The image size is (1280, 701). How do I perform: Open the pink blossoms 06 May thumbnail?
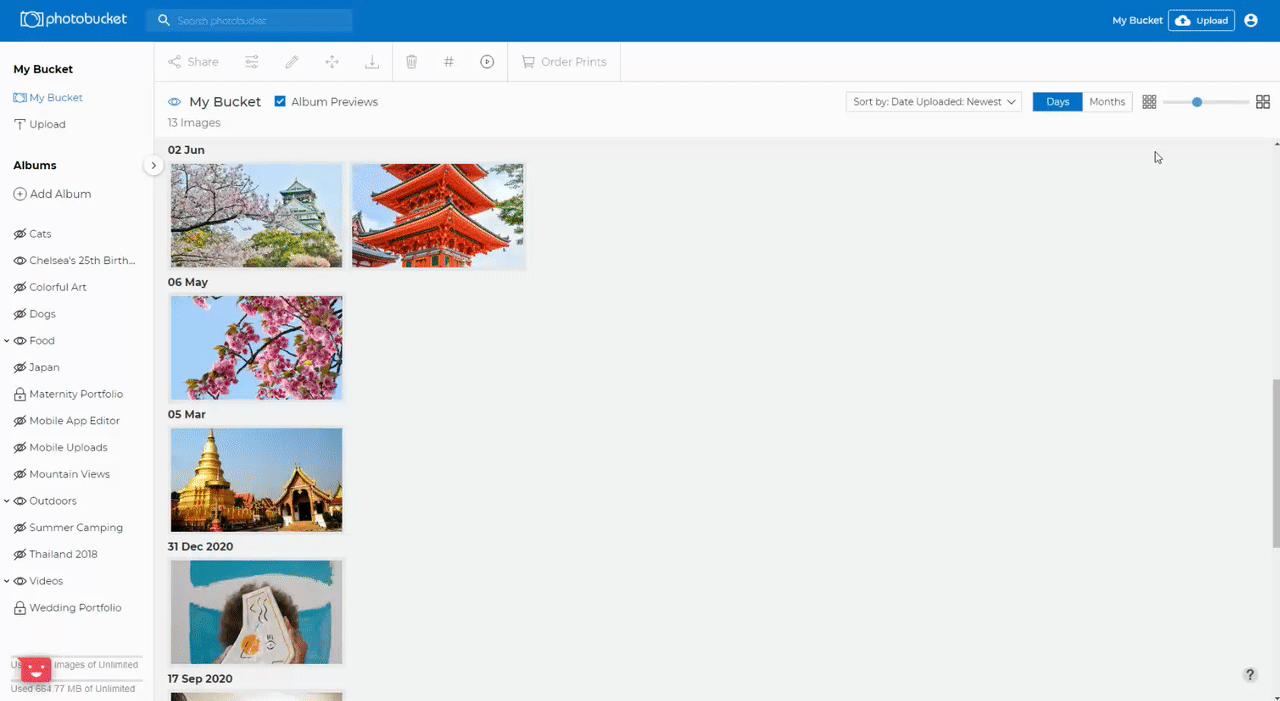[256, 348]
